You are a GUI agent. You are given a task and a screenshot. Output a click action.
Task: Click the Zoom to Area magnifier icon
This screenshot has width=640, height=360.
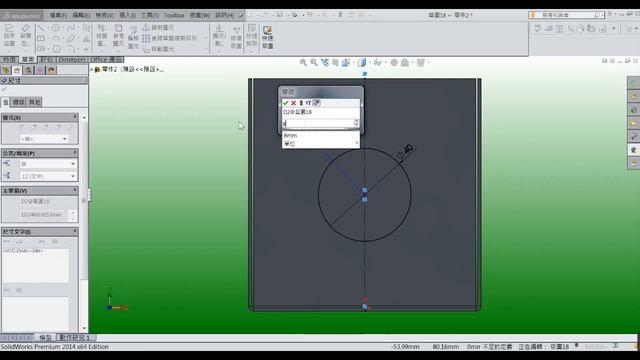tap(314, 62)
